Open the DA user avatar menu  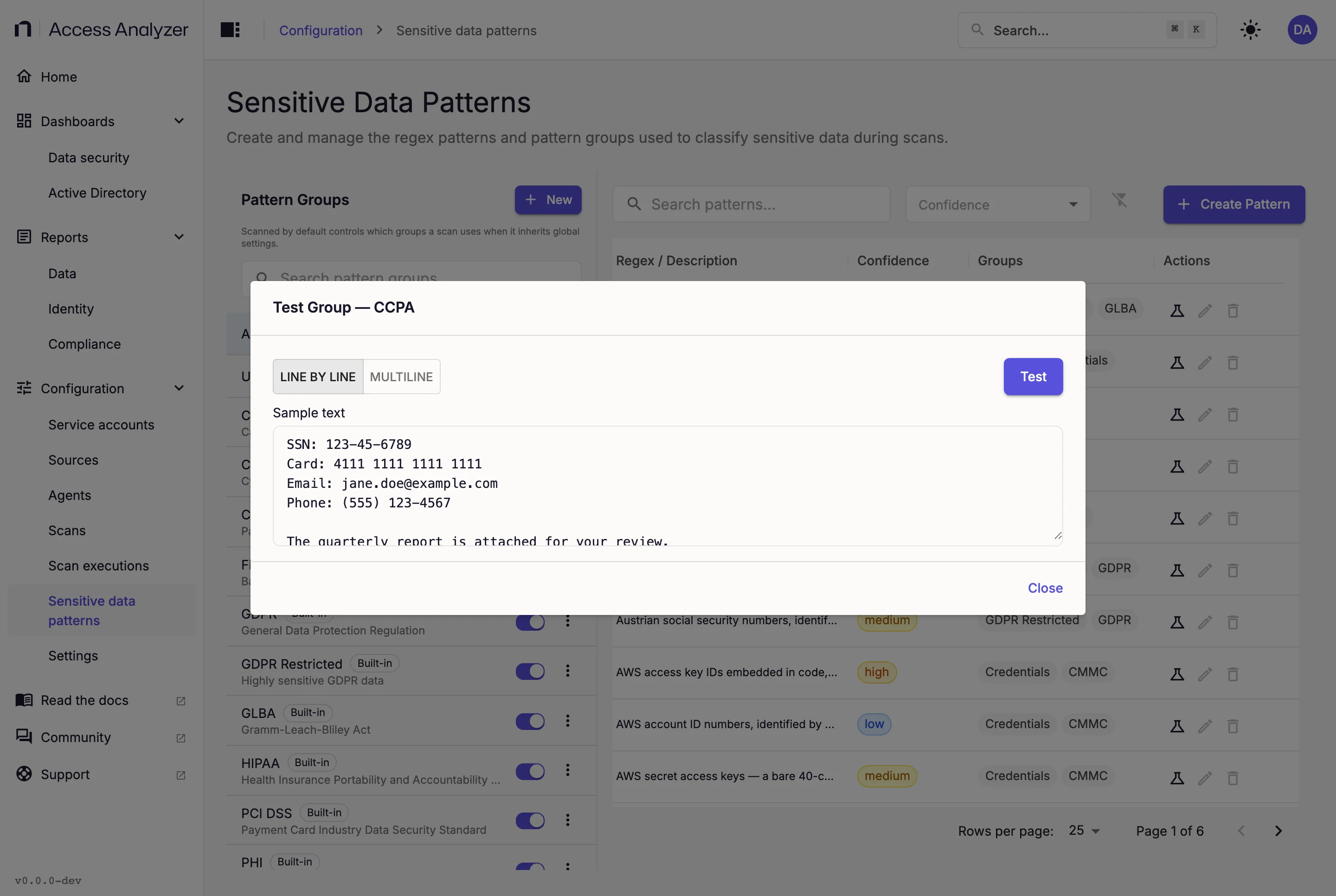(1302, 30)
